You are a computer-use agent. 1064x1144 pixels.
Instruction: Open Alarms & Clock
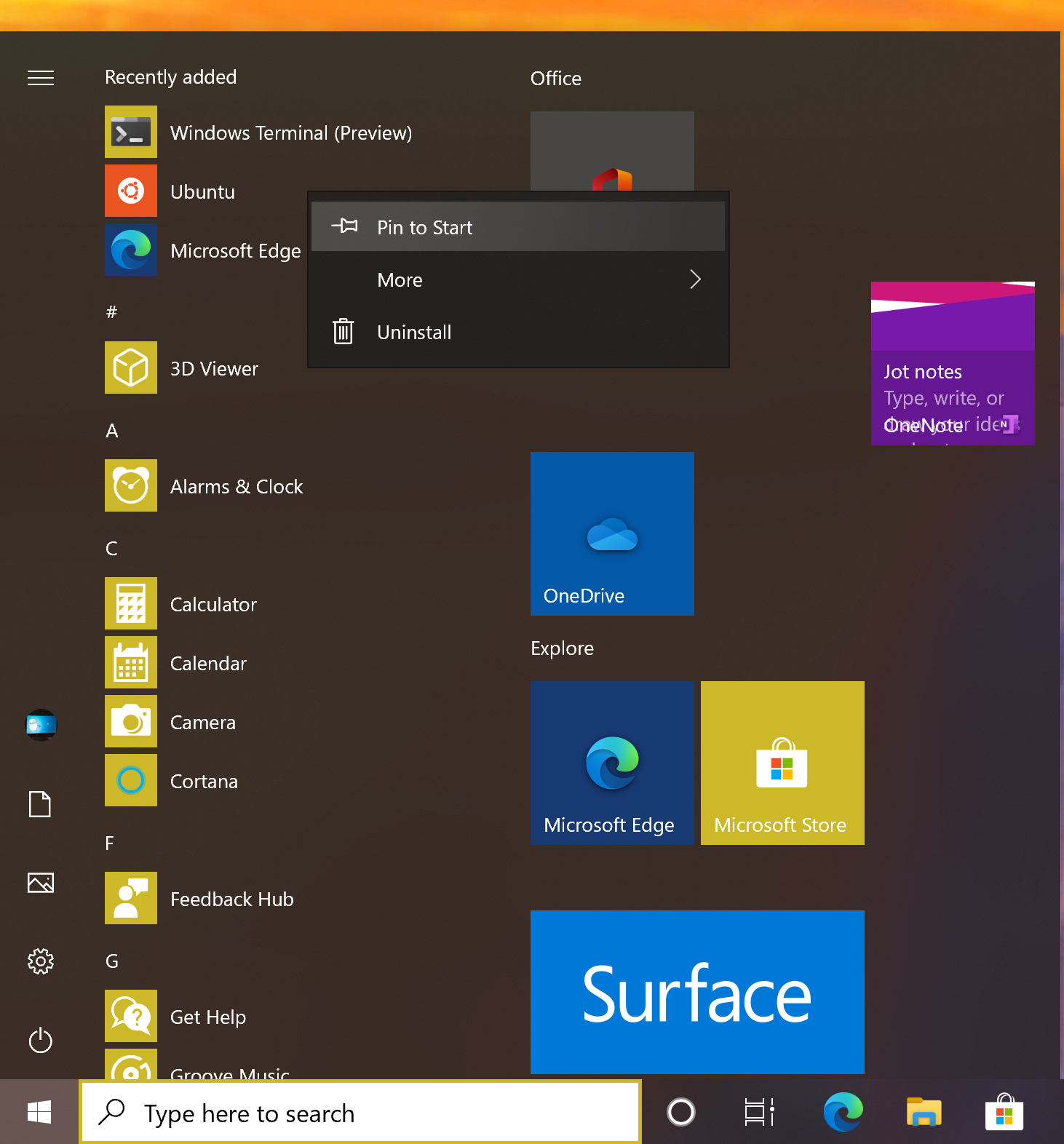pyautogui.click(x=236, y=486)
